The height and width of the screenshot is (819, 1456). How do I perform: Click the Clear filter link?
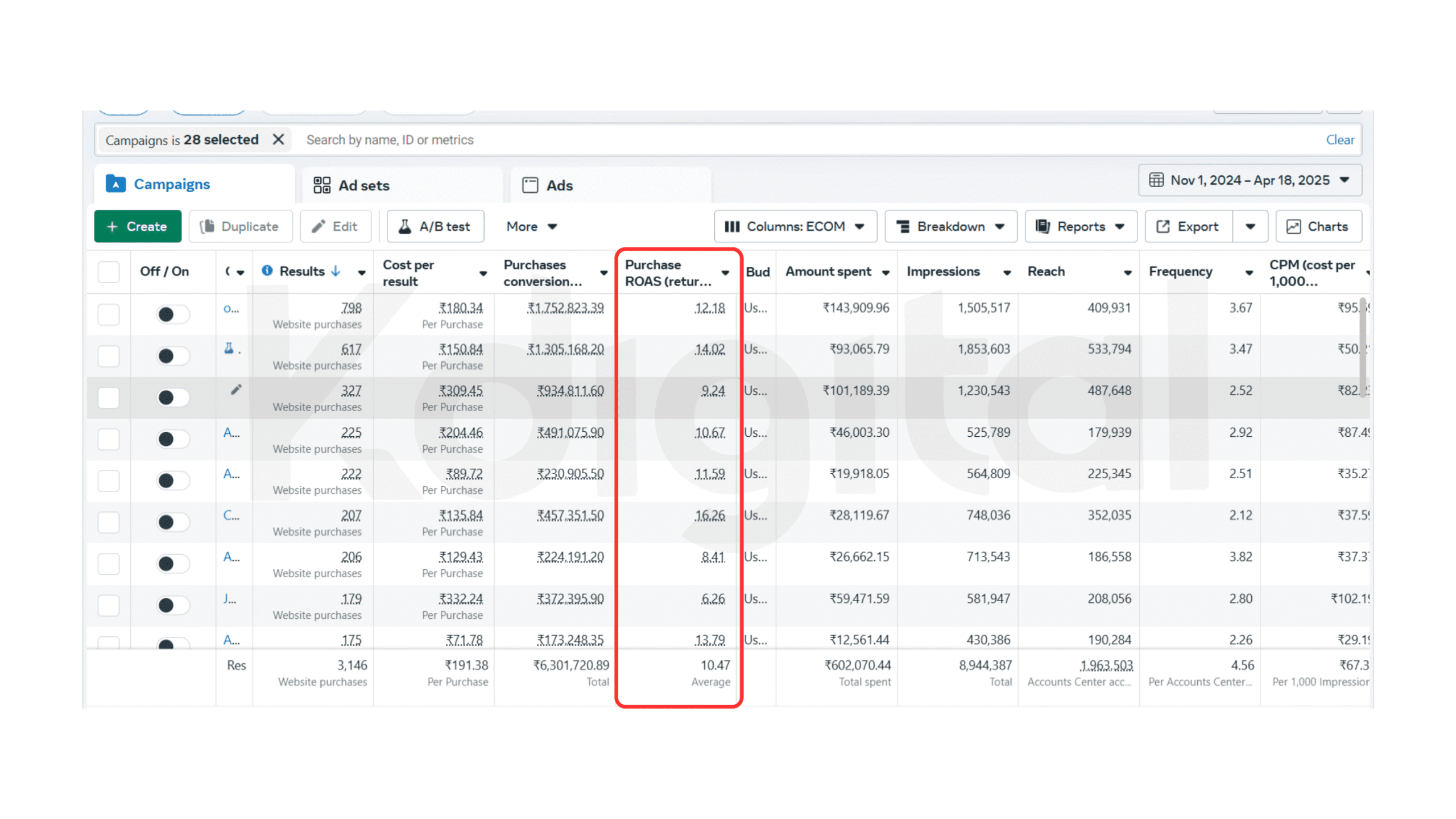click(x=1339, y=139)
